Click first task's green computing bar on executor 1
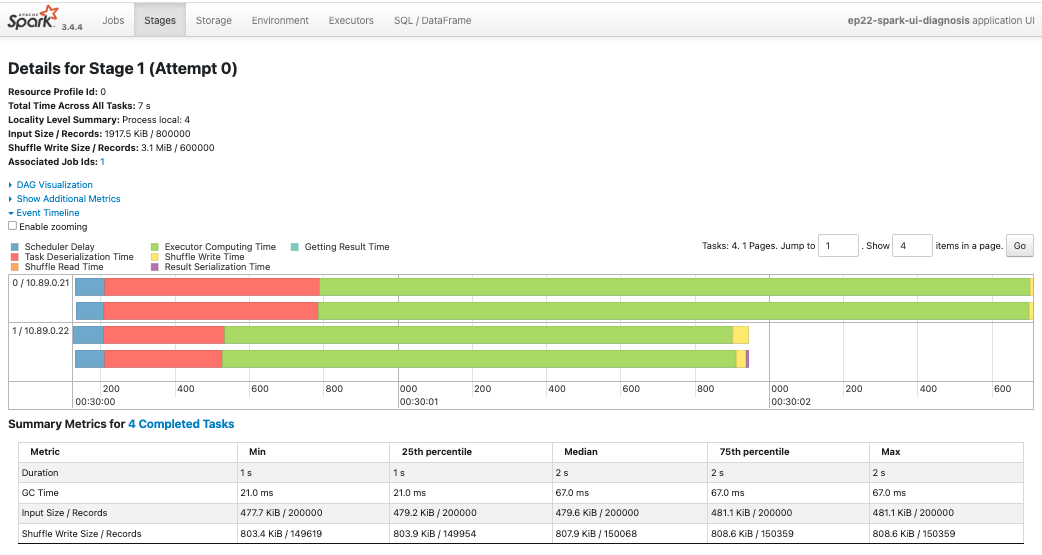Viewport: 1042px width, 555px height. (478, 335)
